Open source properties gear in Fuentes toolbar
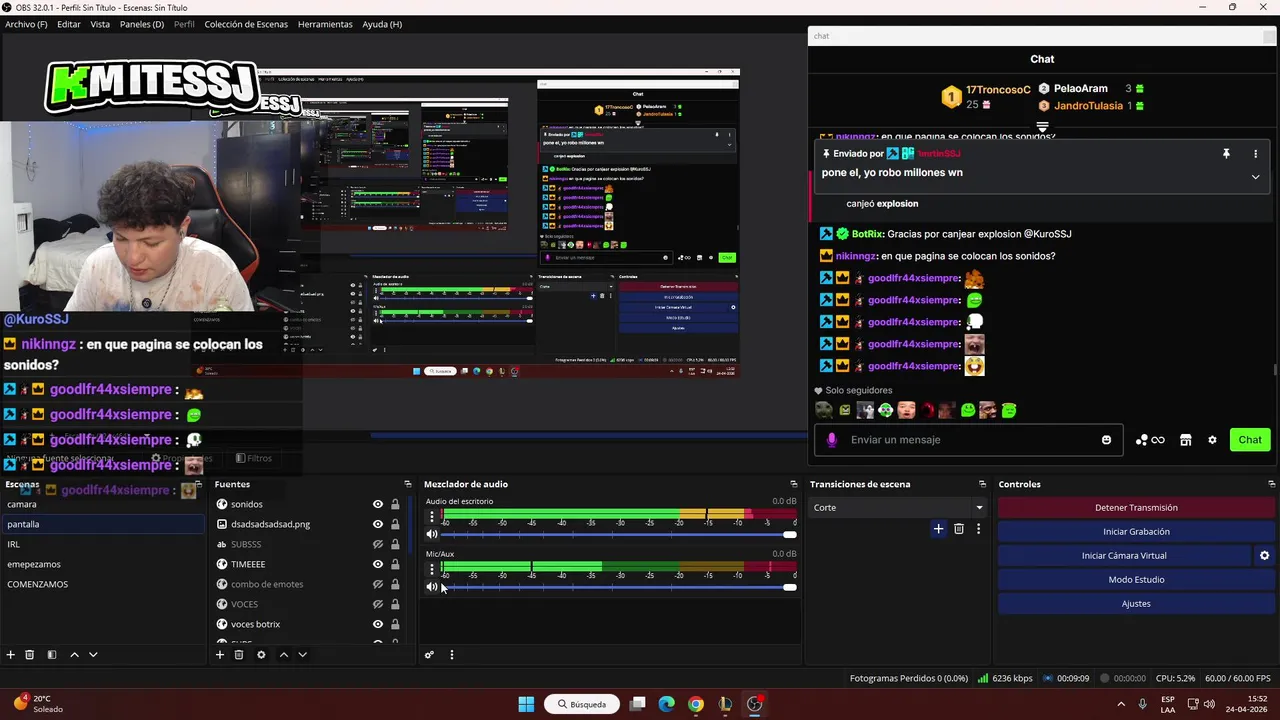The image size is (1280, 720). pyautogui.click(x=261, y=655)
